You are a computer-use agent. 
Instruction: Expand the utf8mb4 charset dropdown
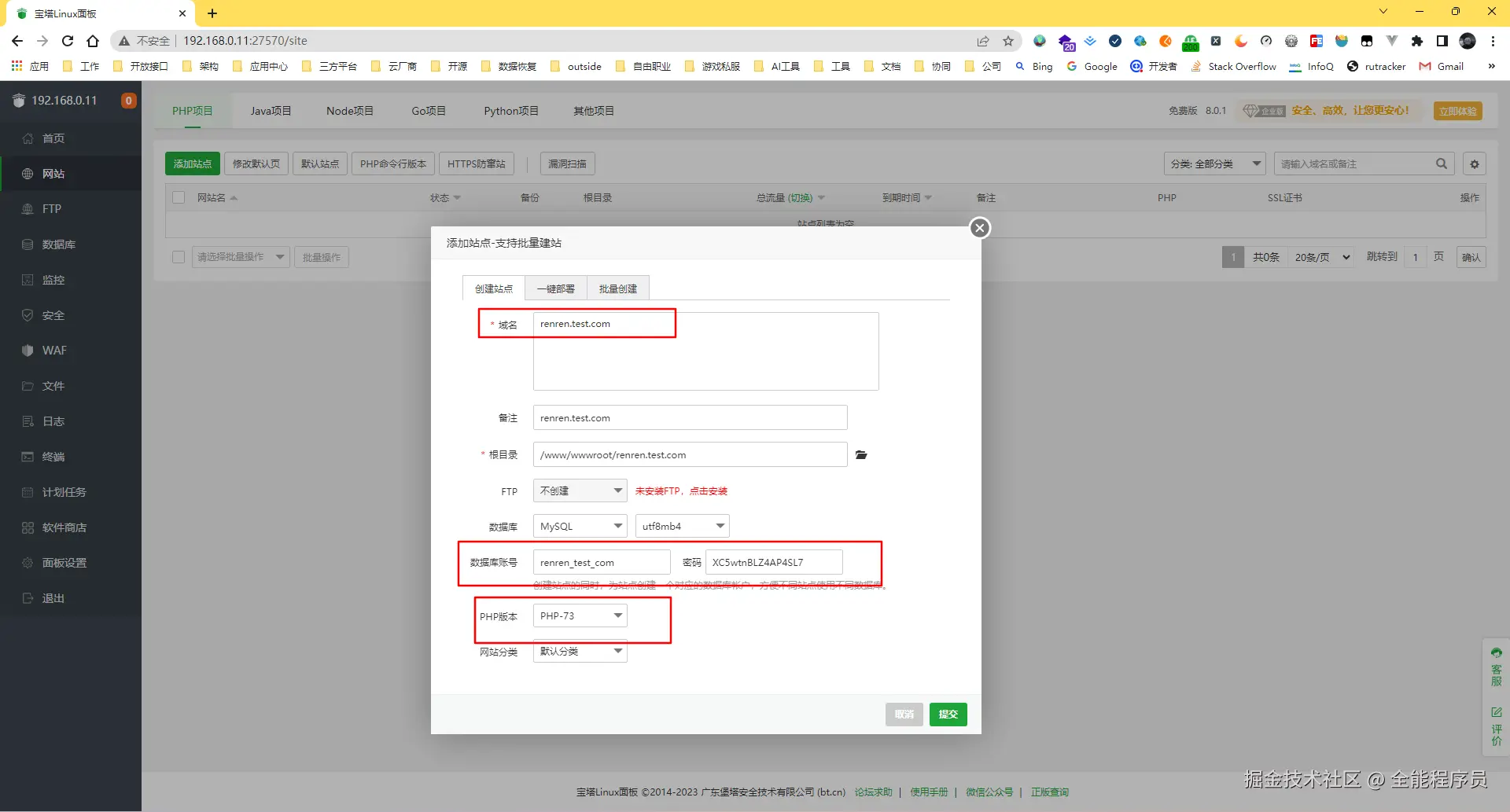[x=683, y=526]
